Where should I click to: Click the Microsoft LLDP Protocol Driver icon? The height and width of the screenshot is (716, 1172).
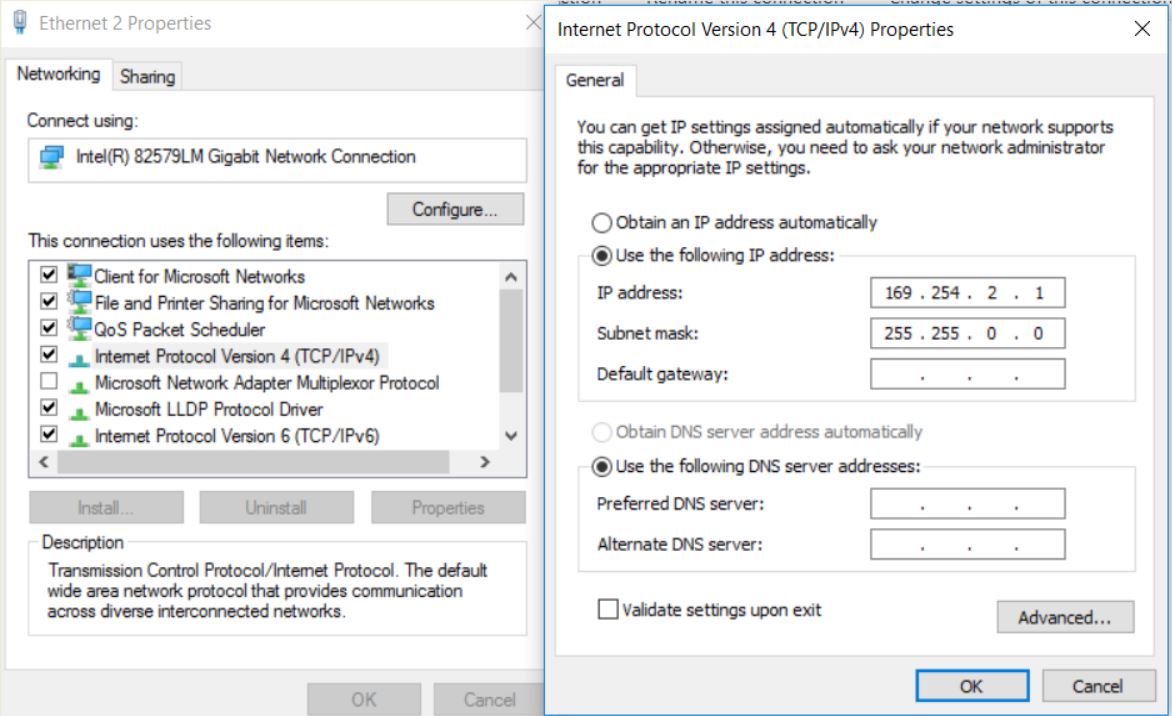coord(79,410)
